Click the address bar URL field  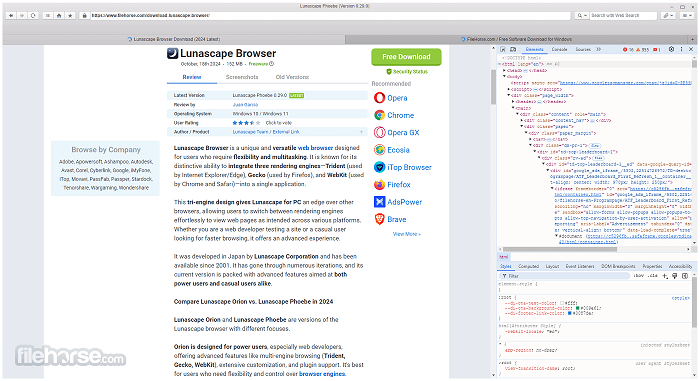[330, 15]
